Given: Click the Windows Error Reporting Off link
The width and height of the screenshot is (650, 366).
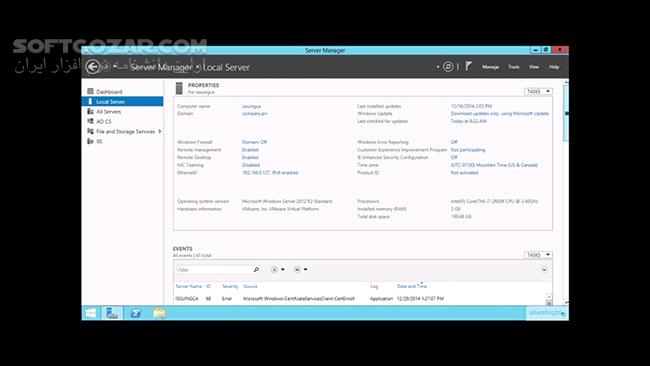Looking at the screenshot, I should (454, 142).
